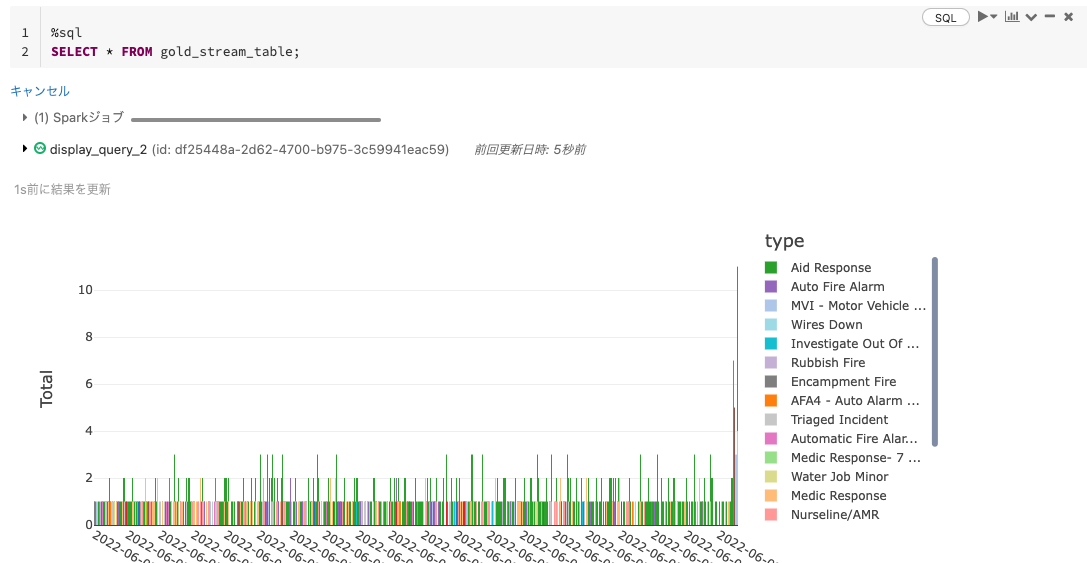Toggle the Rubbish Fire legend item
This screenshot has width=1087, height=563.
[x=828, y=363]
